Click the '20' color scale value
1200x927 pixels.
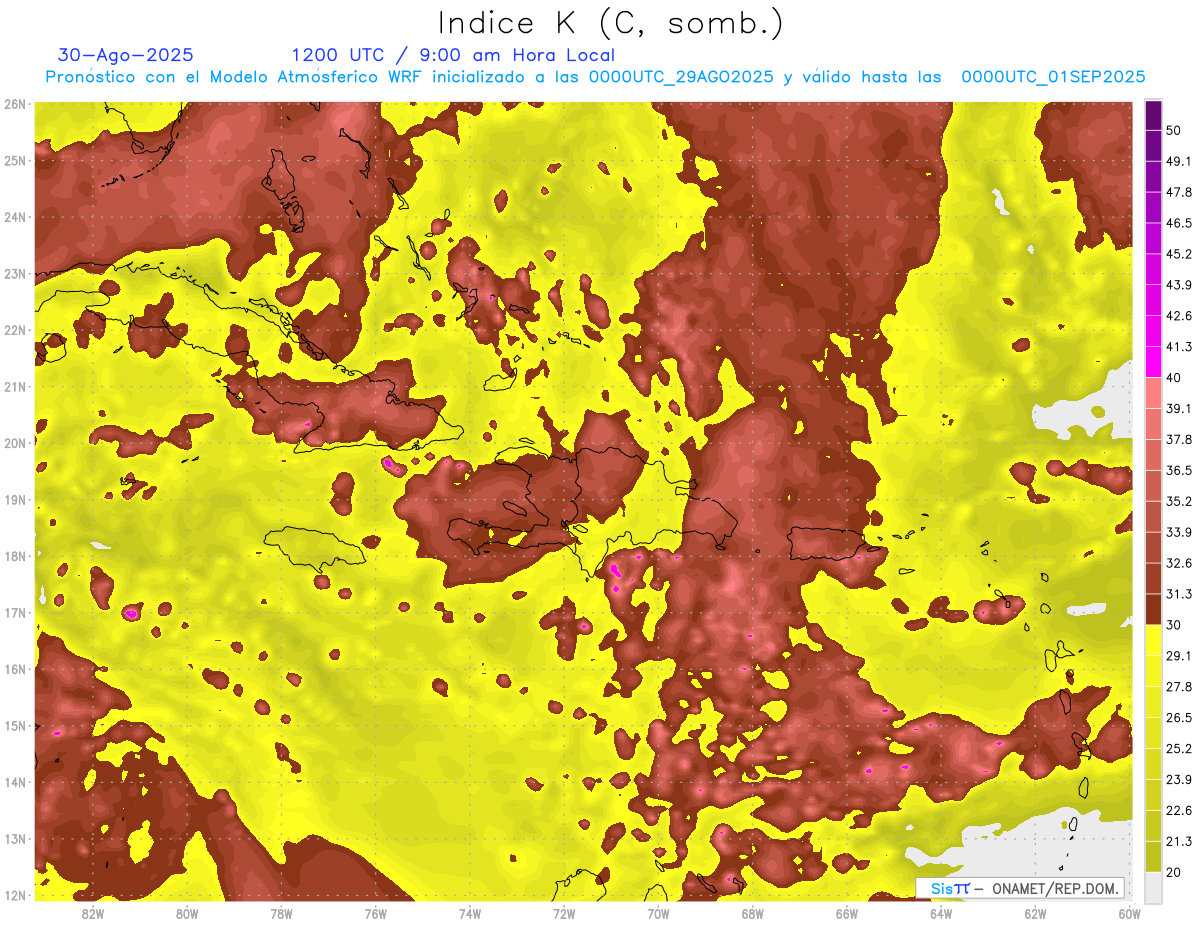click(x=1173, y=872)
